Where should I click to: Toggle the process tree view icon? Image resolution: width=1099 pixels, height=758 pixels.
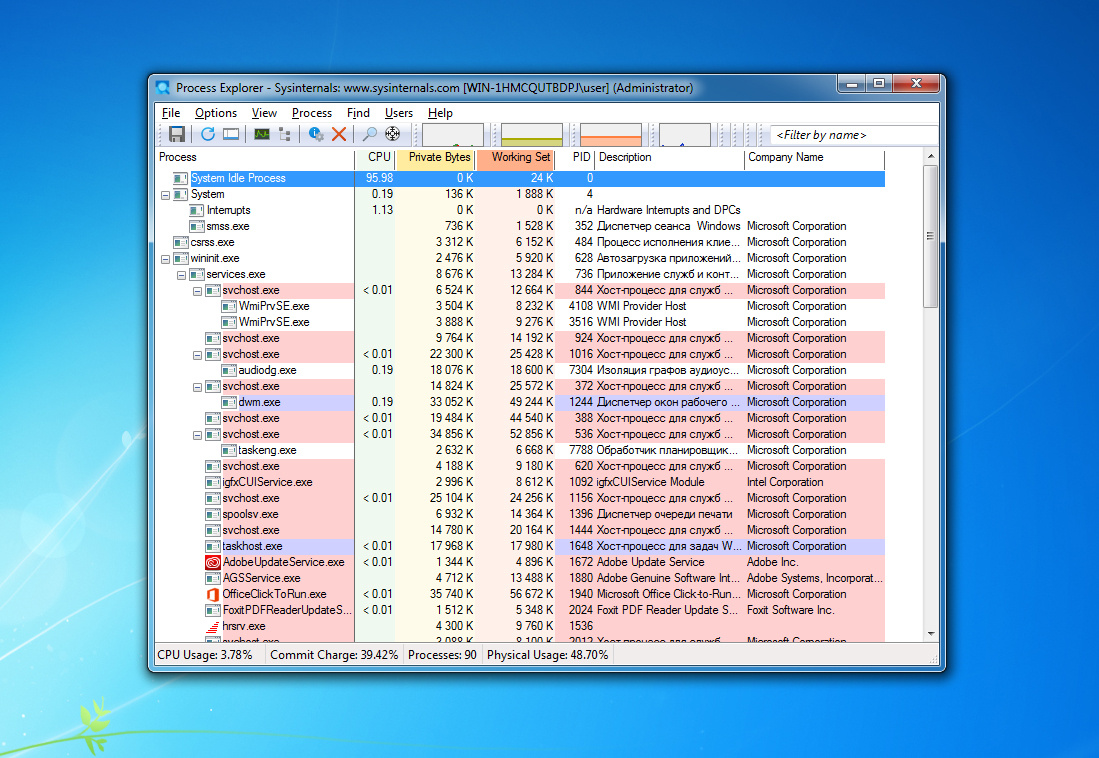pos(285,134)
